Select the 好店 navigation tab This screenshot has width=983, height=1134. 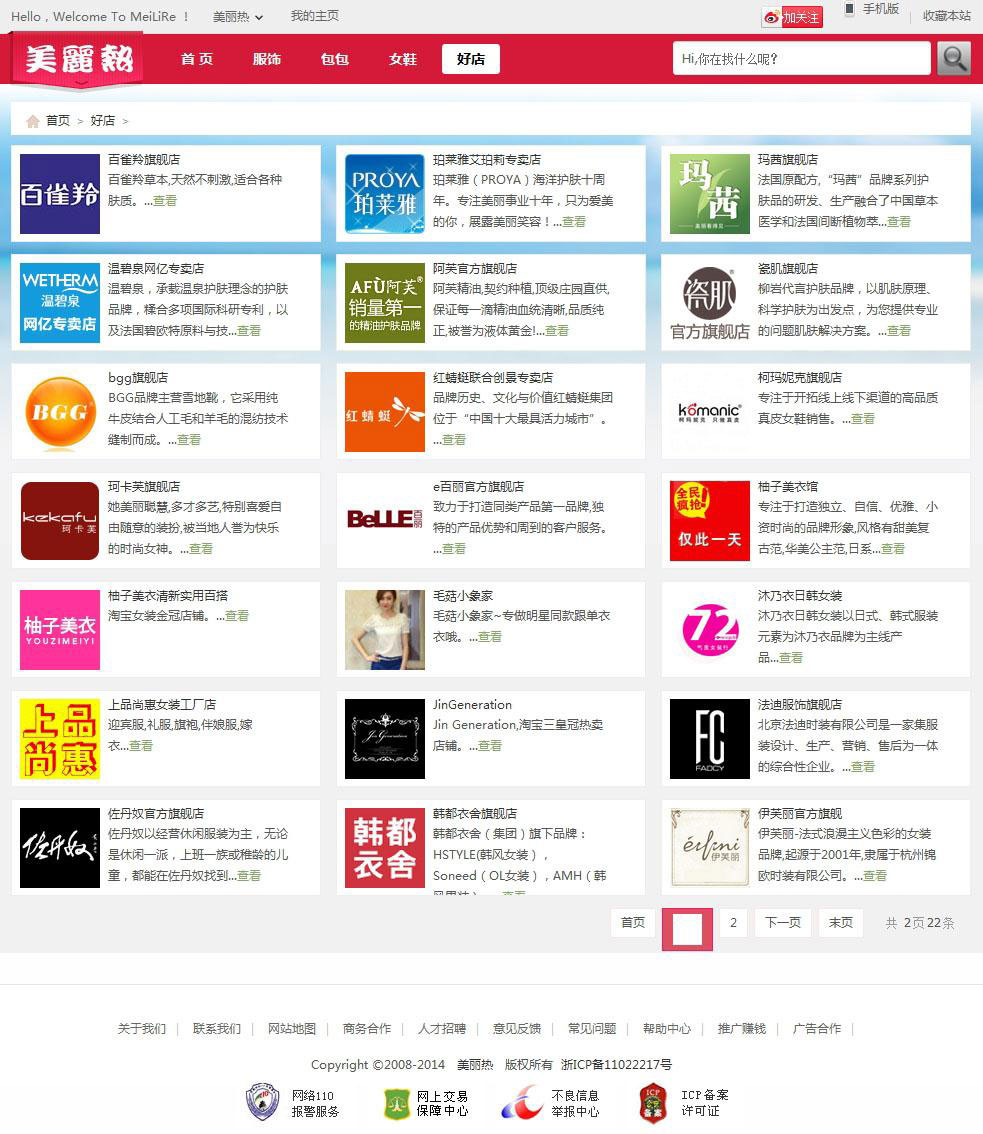(471, 59)
